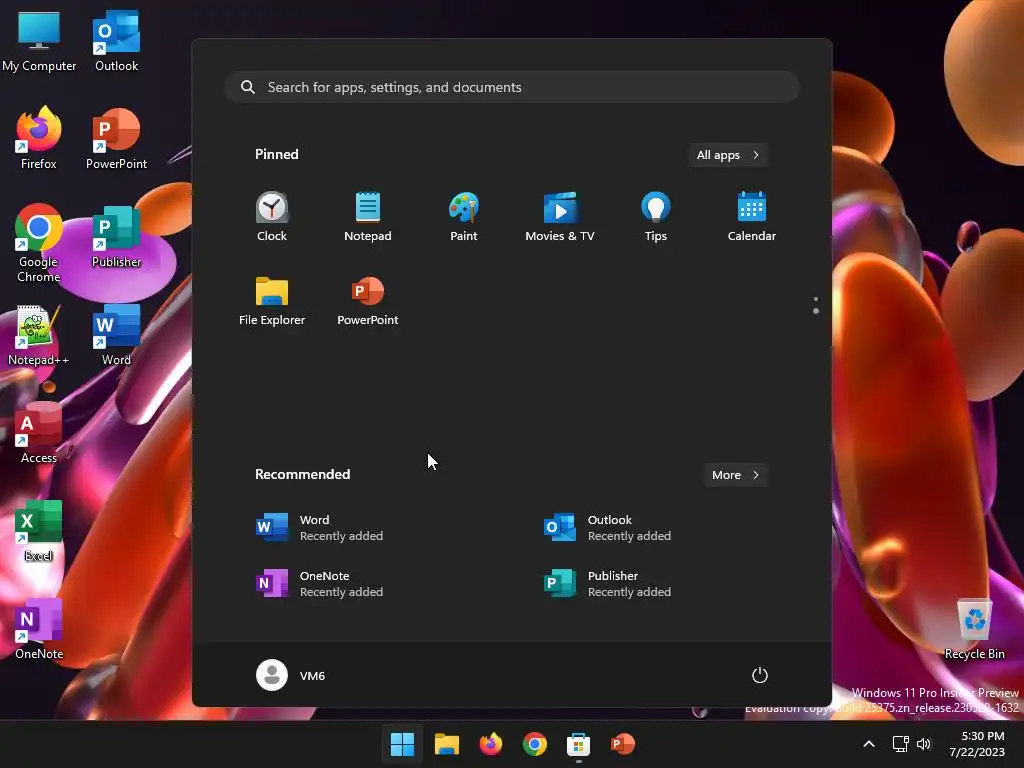
Task: Select the My Computer desktop icon
Action: click(39, 40)
